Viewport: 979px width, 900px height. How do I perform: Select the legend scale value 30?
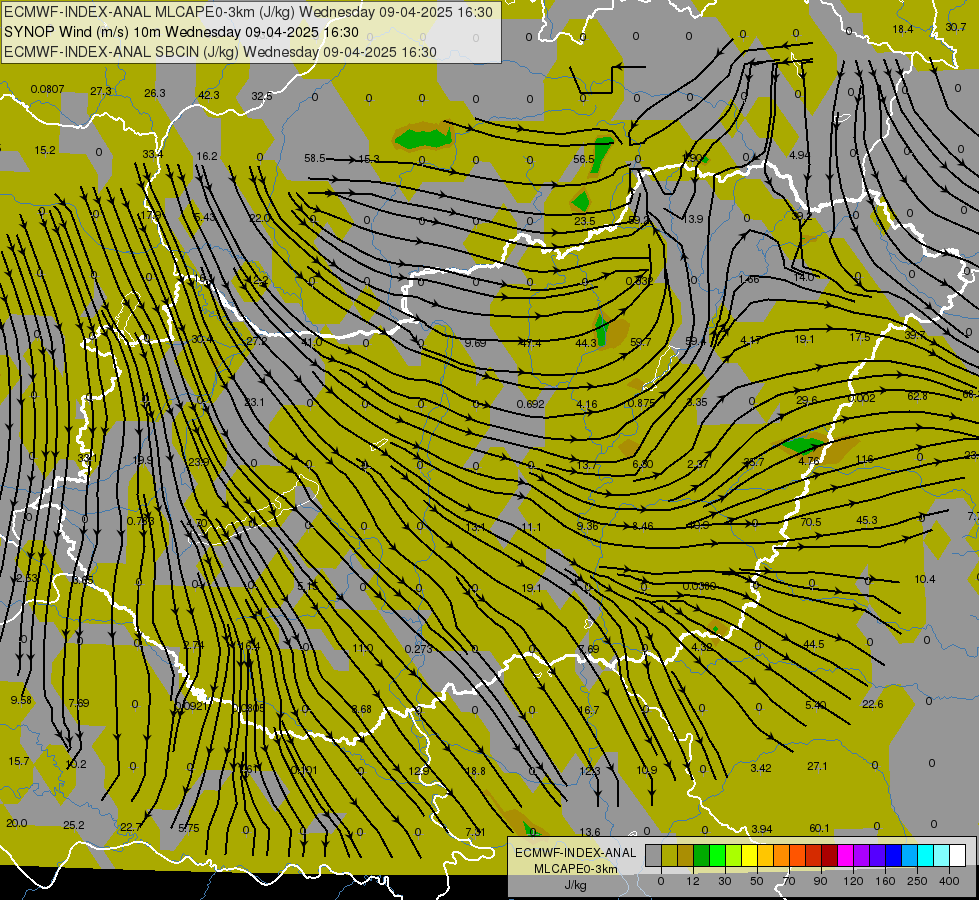coord(724,881)
